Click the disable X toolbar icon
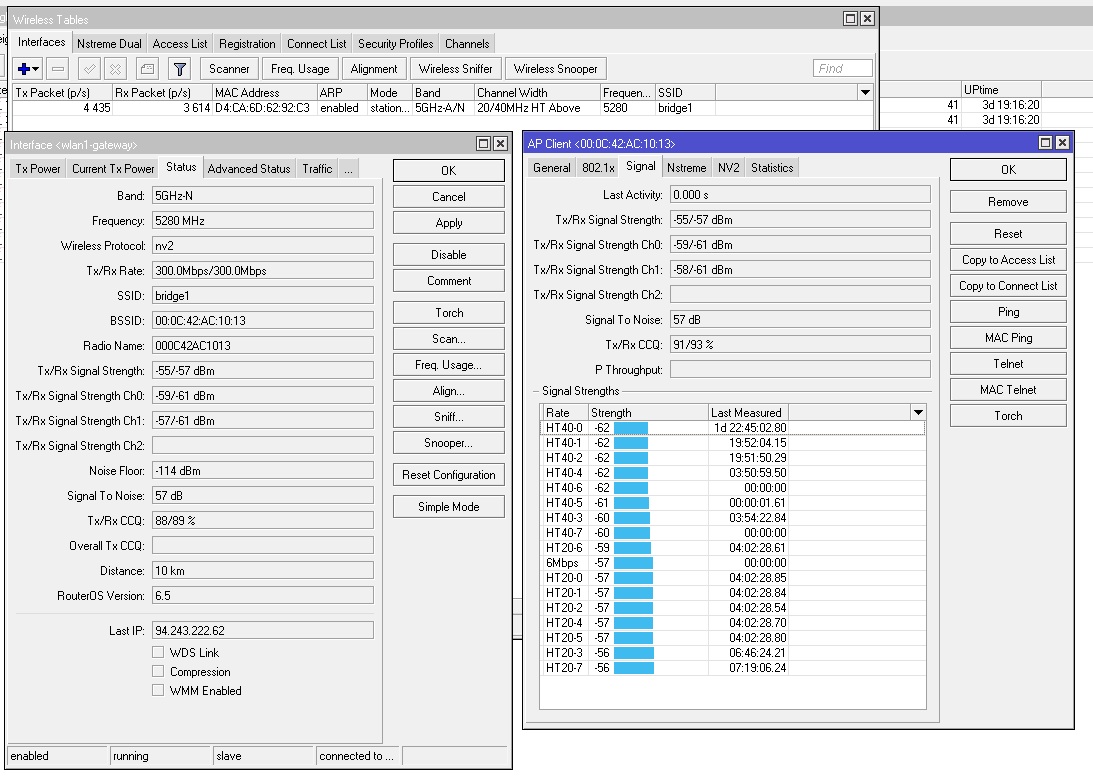Viewport: 1093px width, 776px height. point(116,69)
